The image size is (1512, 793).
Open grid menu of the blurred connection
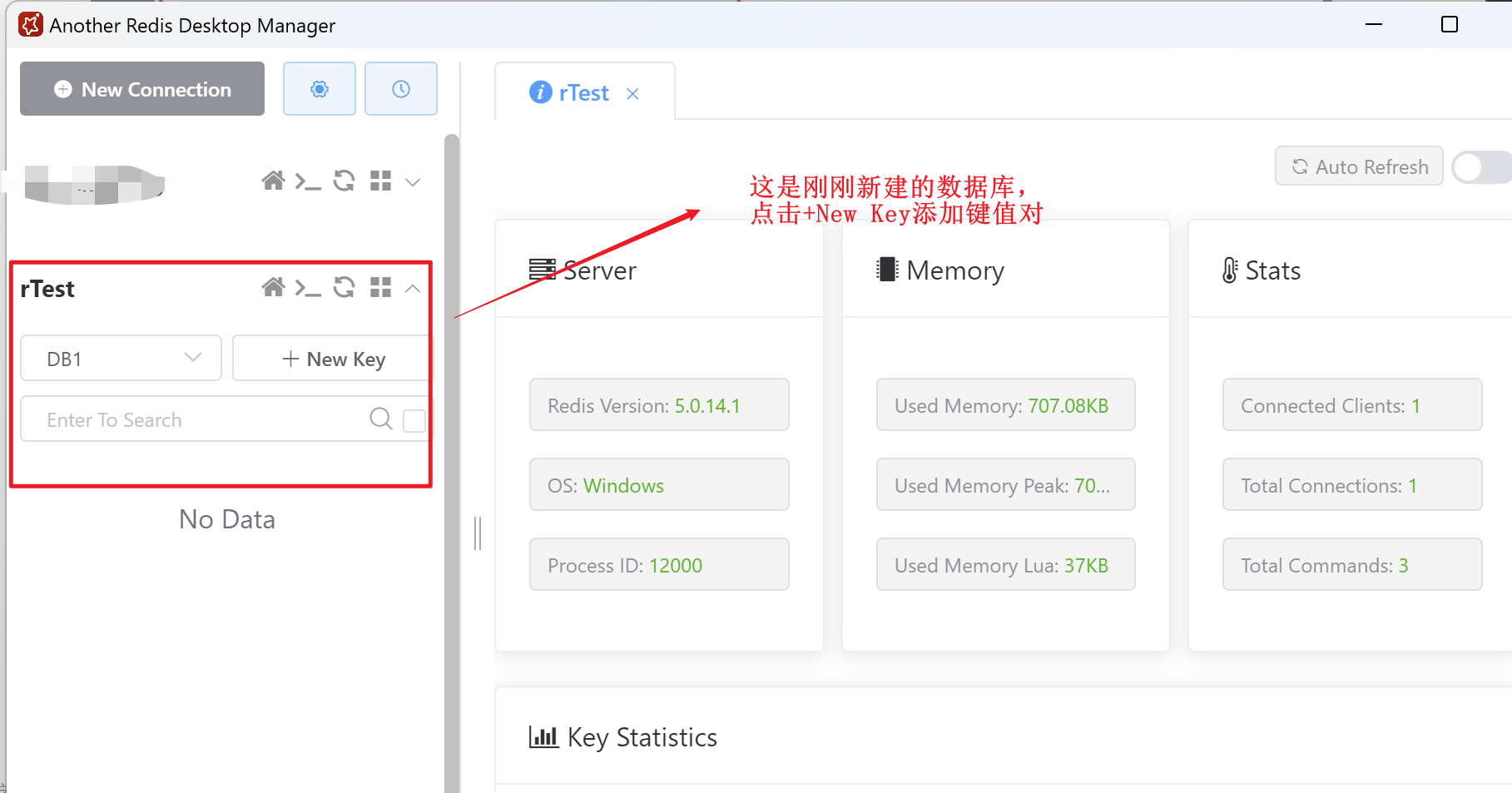[x=381, y=181]
